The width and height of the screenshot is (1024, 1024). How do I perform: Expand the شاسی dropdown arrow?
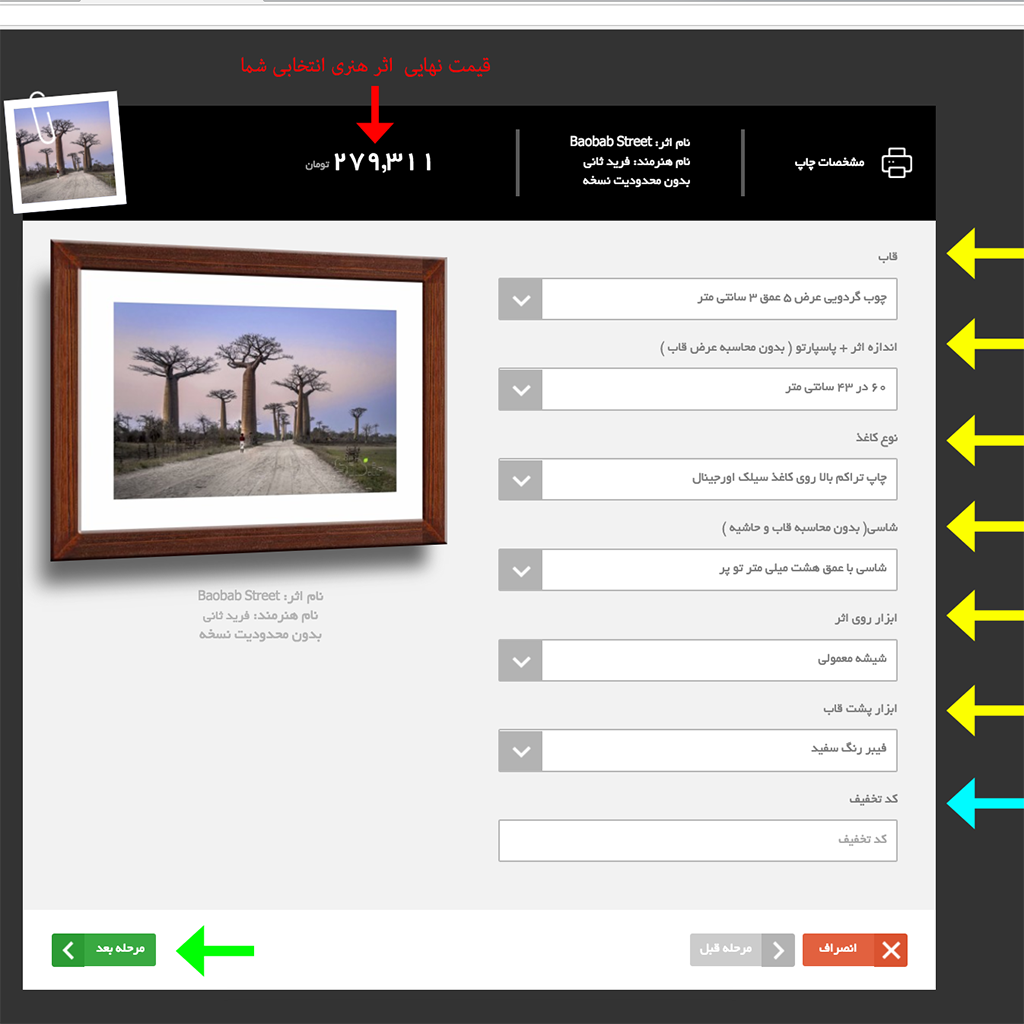tap(520, 570)
